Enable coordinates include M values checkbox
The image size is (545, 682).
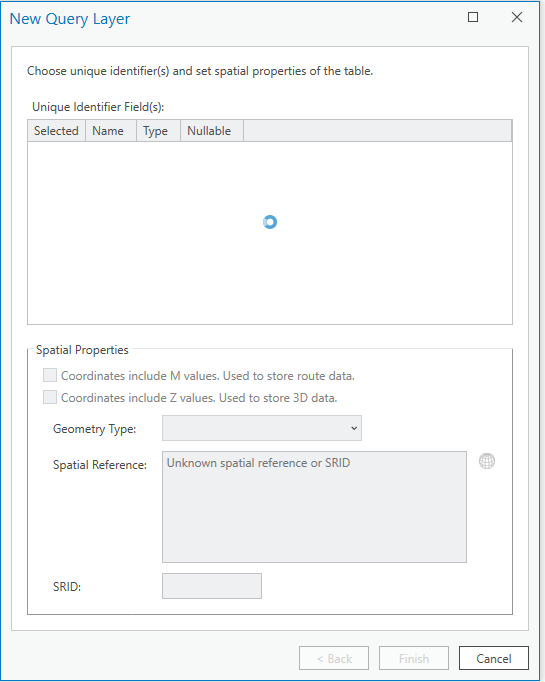click(50, 375)
